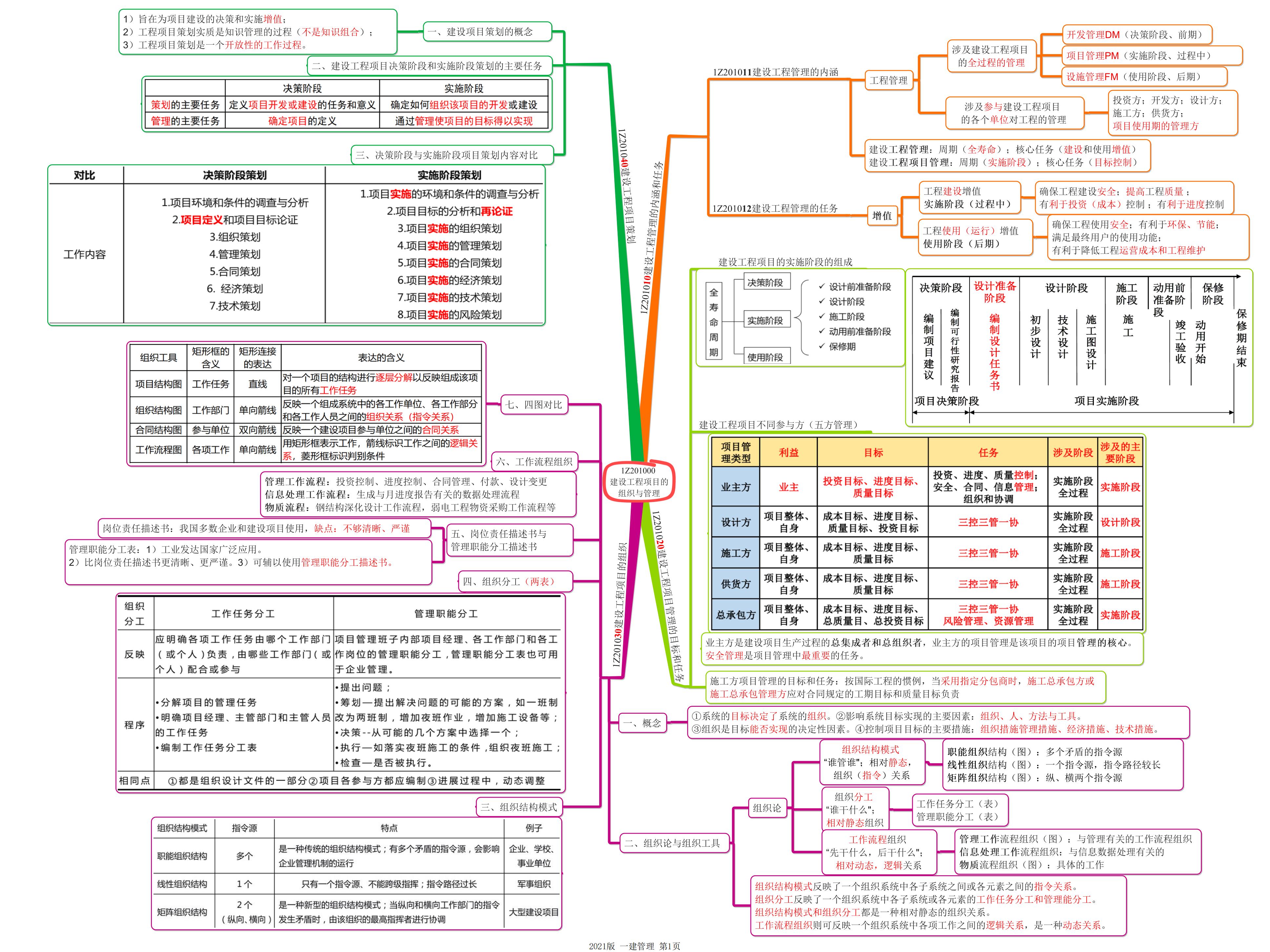Image resolution: width=1270 pixels, height=952 pixels.
Task: Click "开发管理DM（决策阶段、前期）" node
Action: pyautogui.click(x=1137, y=34)
